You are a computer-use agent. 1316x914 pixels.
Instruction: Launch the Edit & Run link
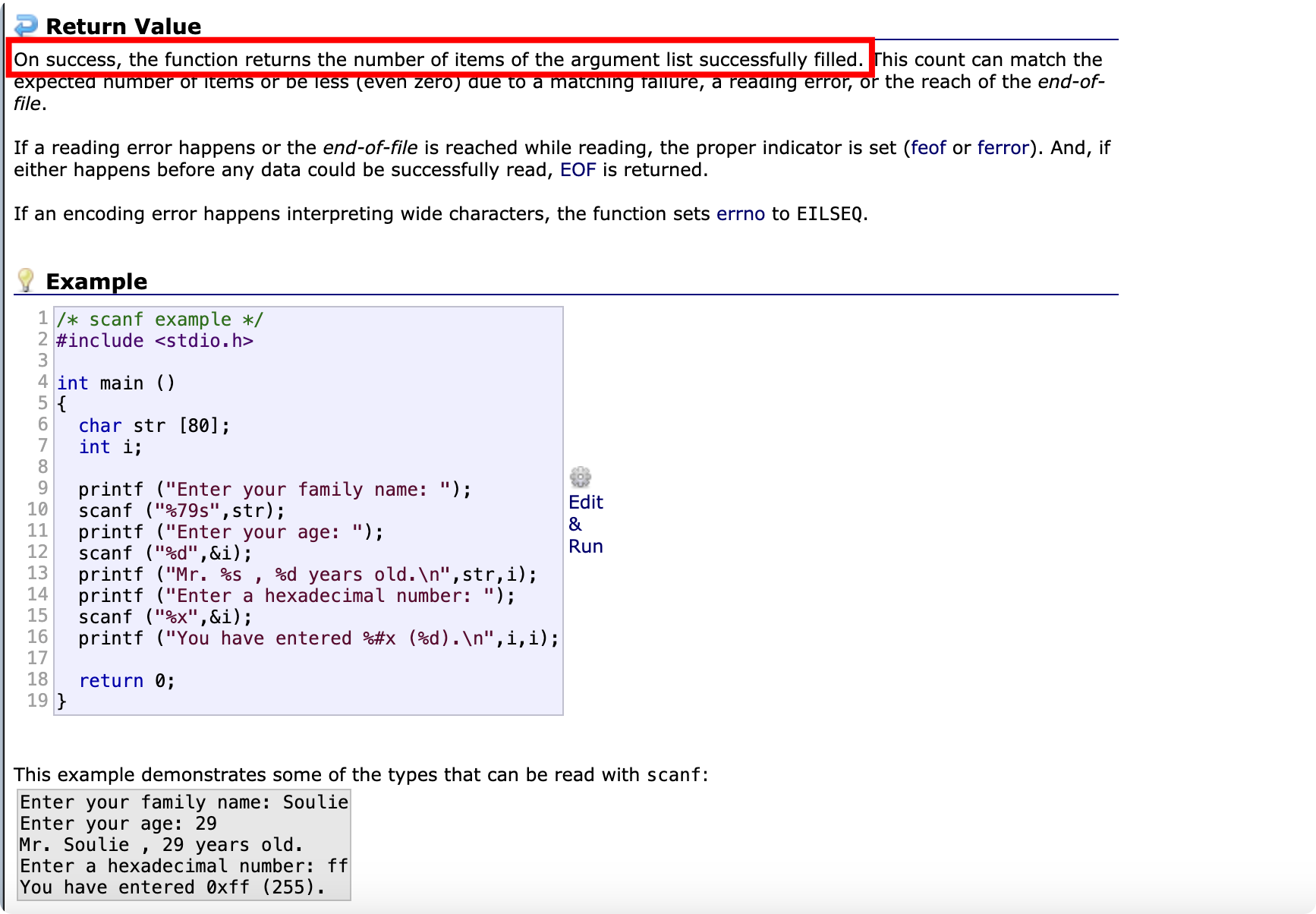(586, 524)
